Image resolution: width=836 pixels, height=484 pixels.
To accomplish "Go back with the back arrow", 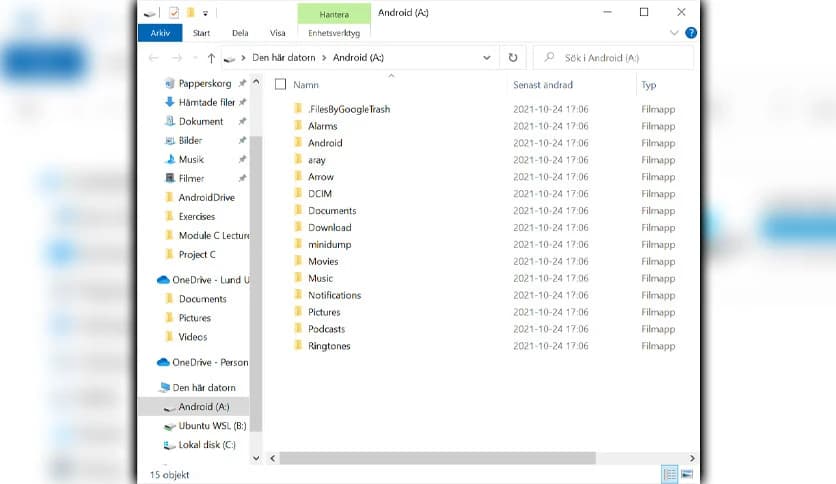I will (x=154, y=58).
